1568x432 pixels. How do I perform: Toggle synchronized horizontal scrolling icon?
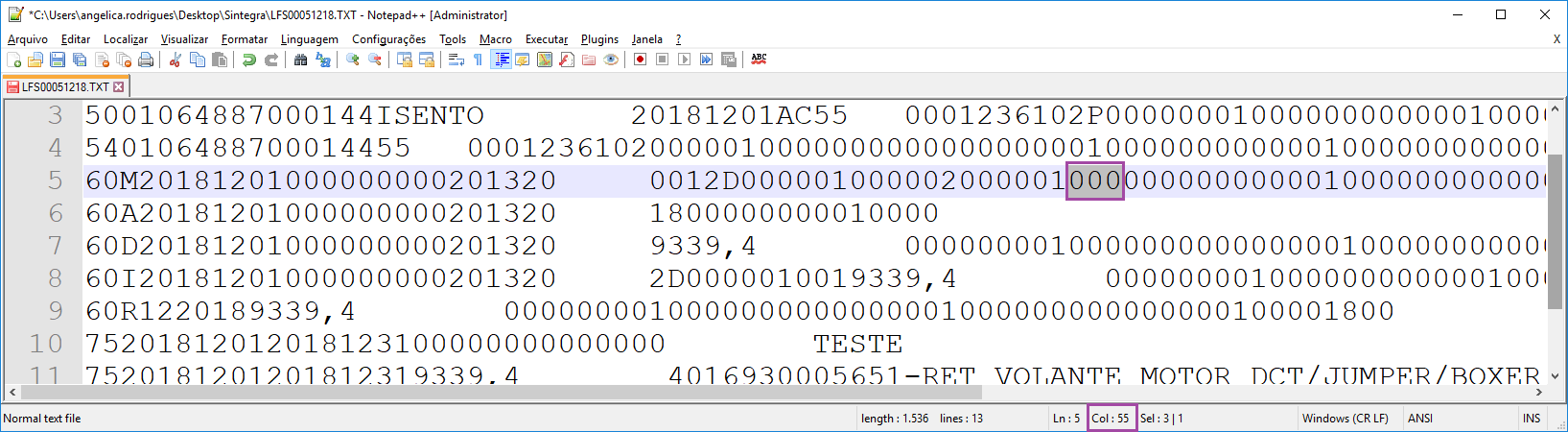point(427,60)
